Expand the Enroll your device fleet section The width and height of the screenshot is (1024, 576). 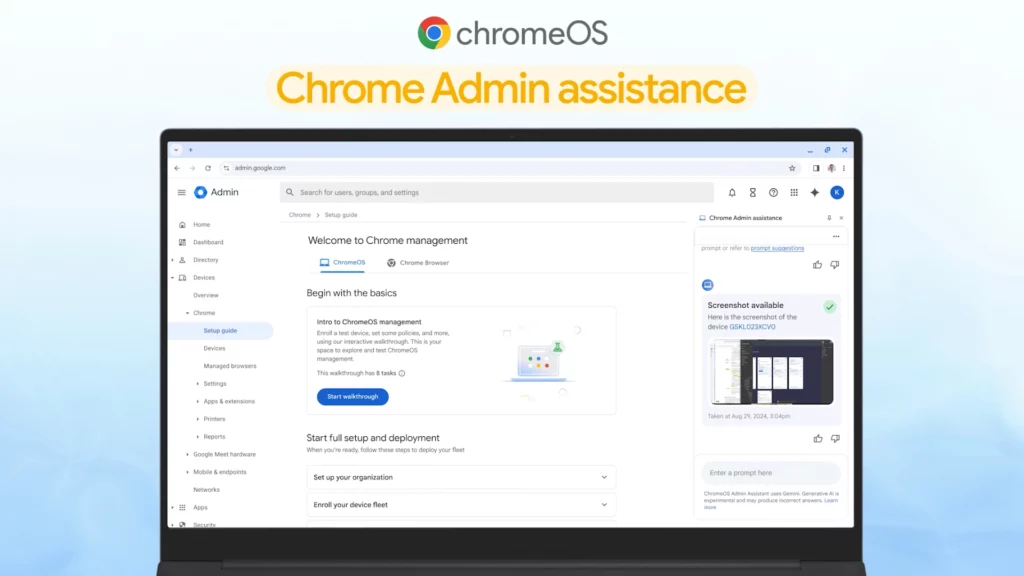(x=604, y=505)
